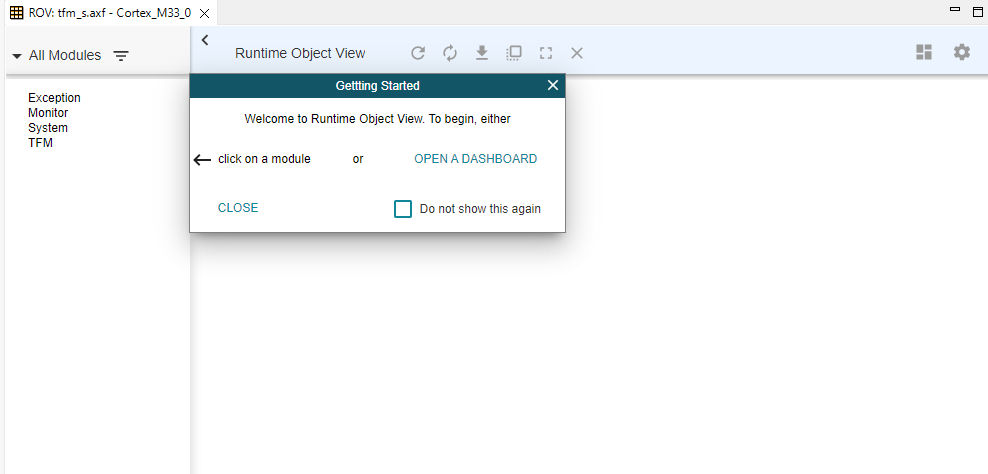Click the fullscreen brackets icon

pos(546,53)
